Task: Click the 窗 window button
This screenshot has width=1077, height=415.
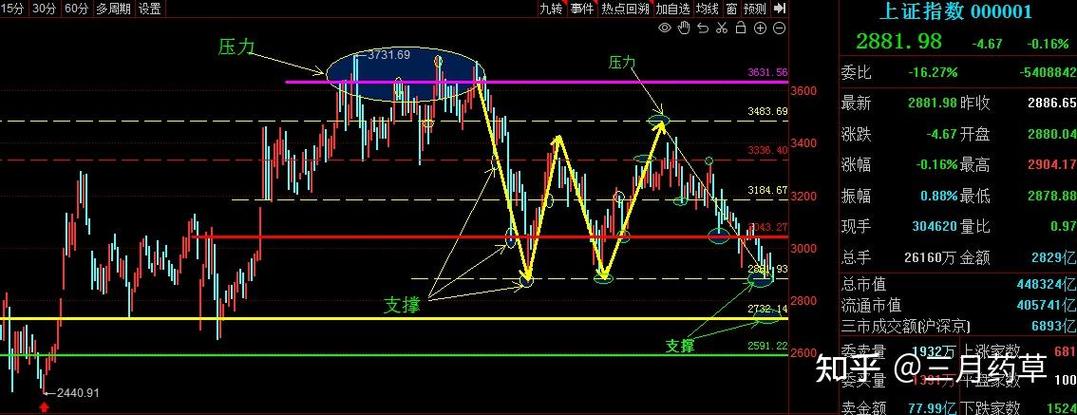Action: click(732, 8)
